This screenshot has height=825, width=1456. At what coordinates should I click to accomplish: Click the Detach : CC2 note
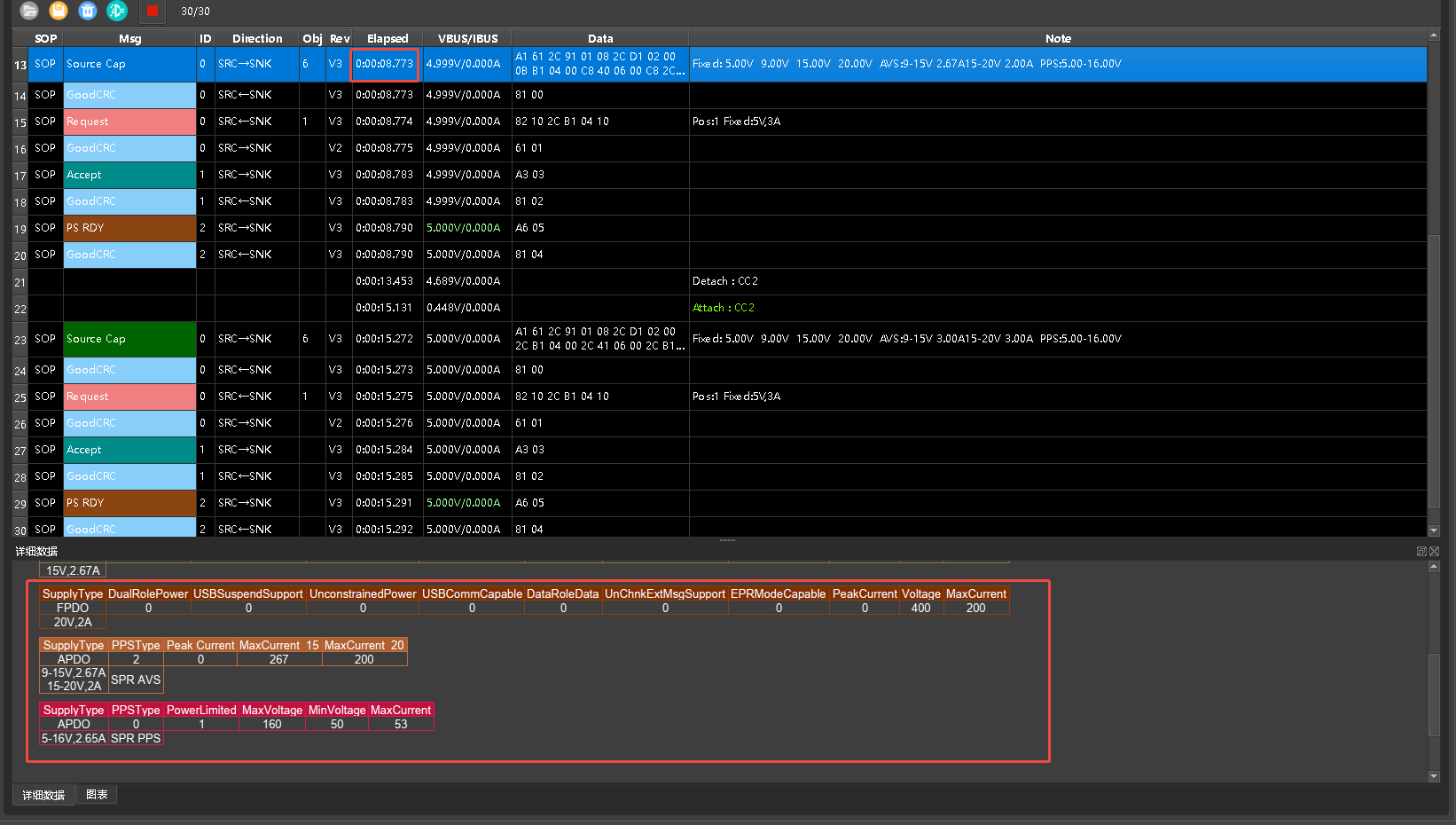pyautogui.click(x=725, y=281)
